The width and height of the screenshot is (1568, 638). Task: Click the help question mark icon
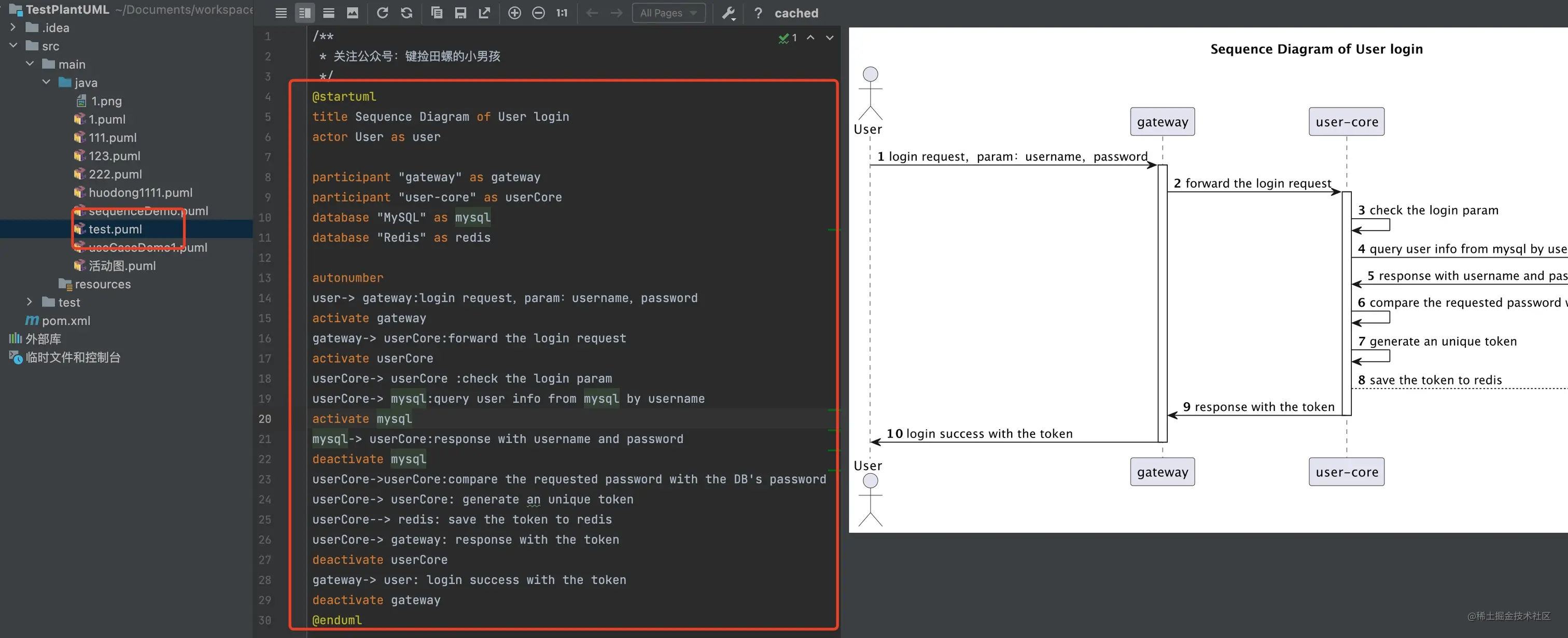tap(757, 13)
